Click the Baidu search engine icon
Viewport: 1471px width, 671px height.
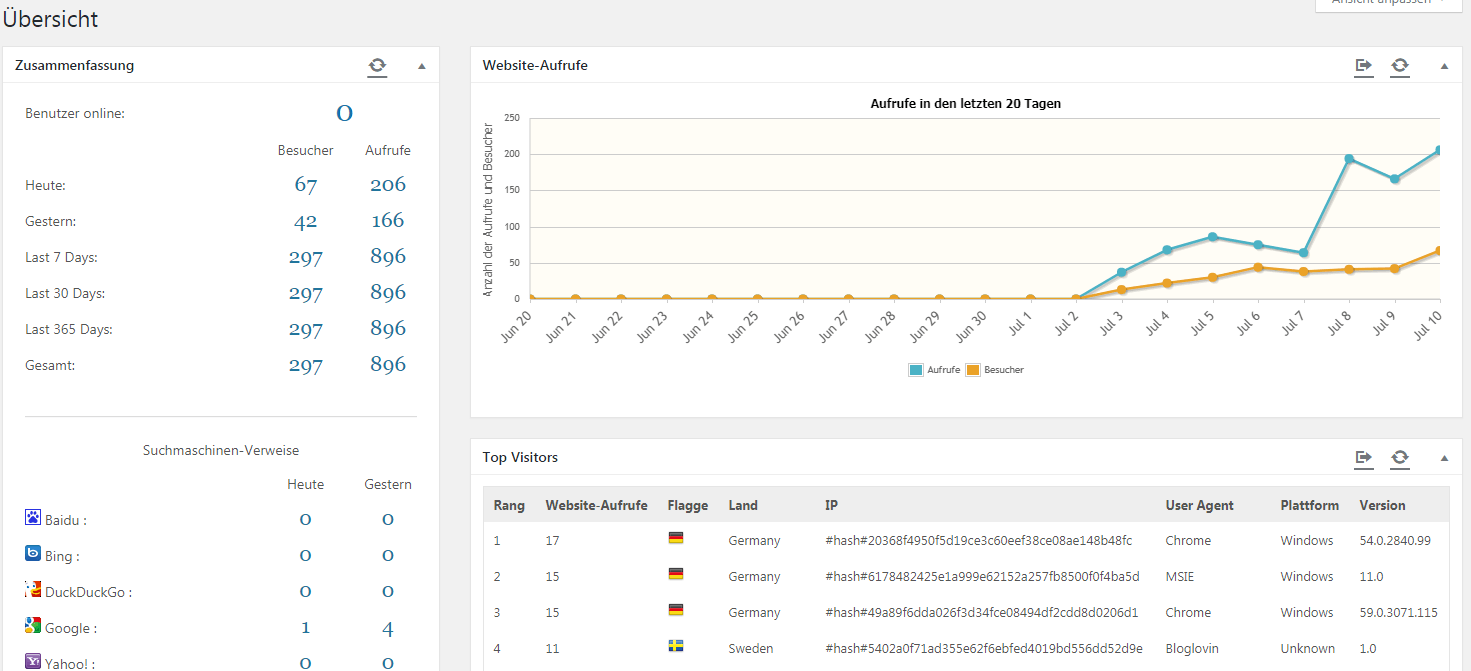33,518
